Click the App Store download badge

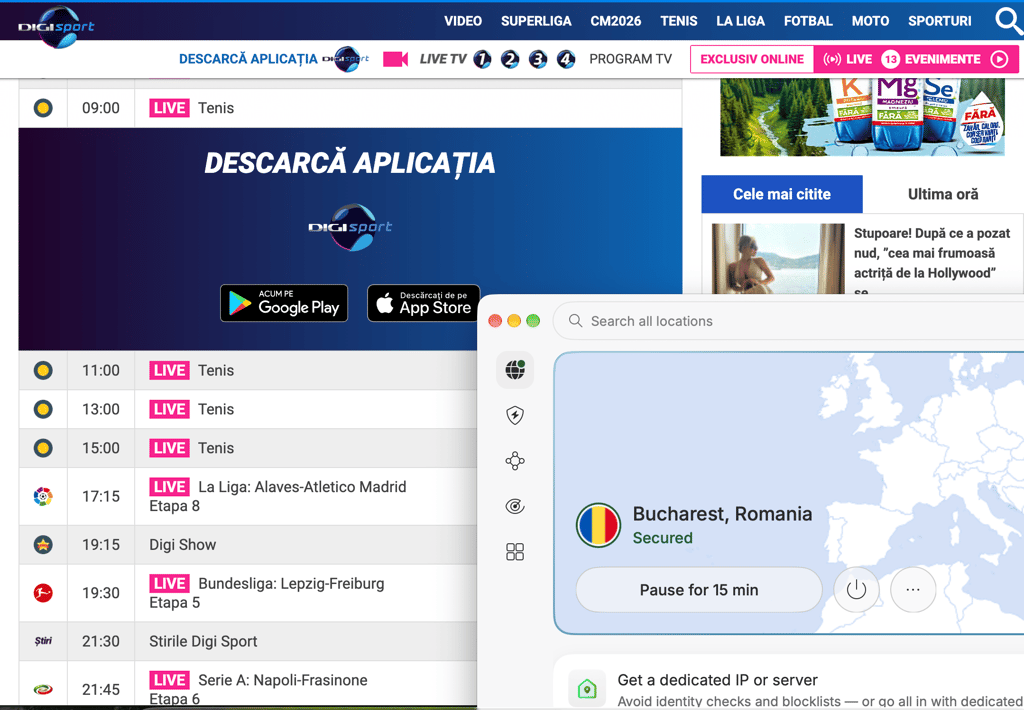[x=423, y=303]
